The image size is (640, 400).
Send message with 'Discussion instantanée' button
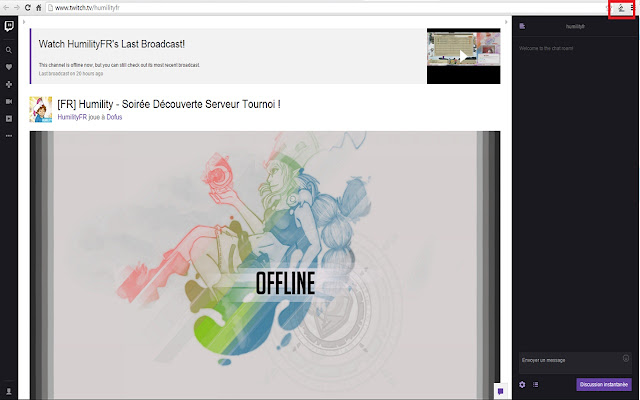coord(604,384)
